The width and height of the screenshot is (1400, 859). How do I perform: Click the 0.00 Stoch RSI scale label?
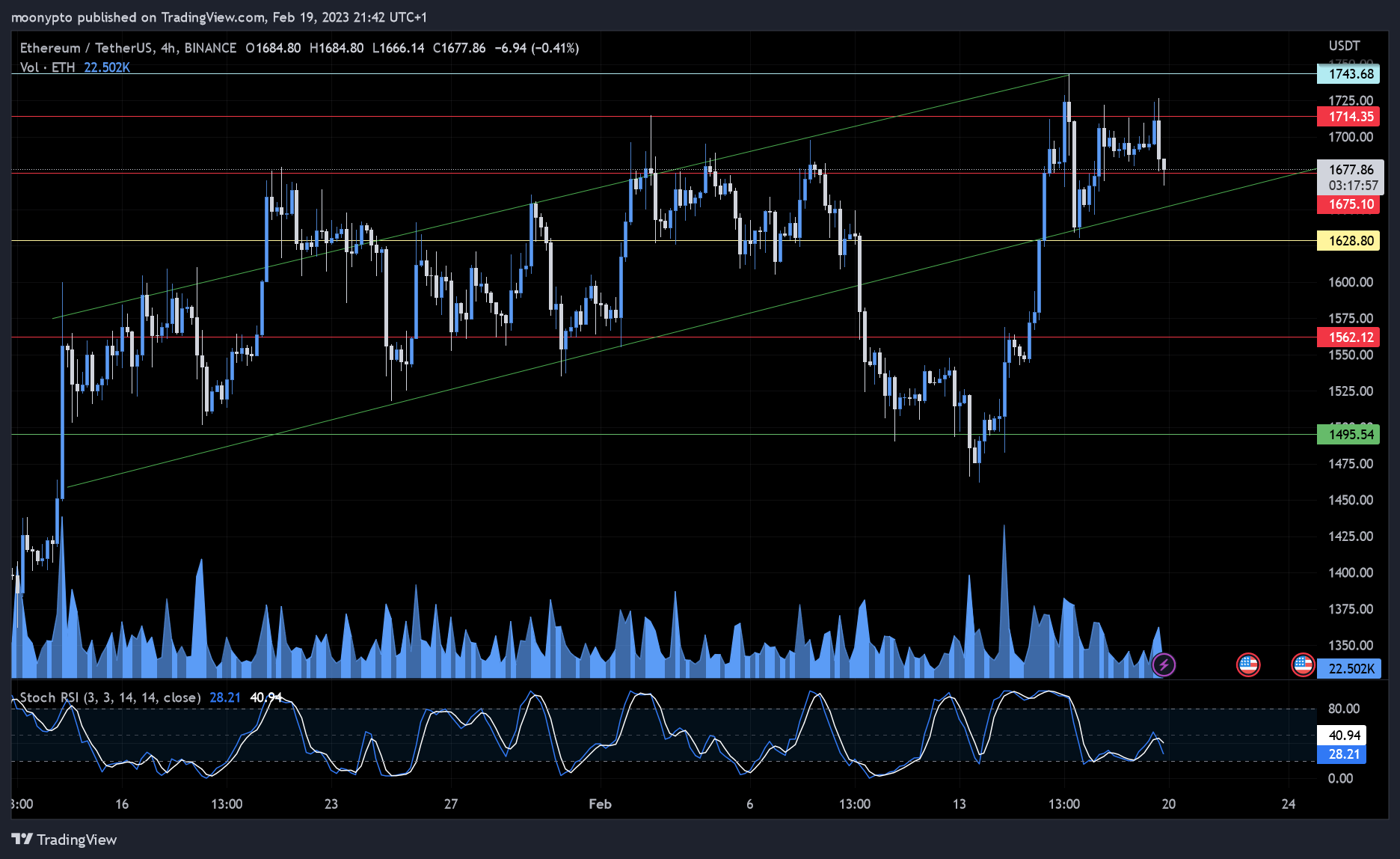[x=1341, y=778]
